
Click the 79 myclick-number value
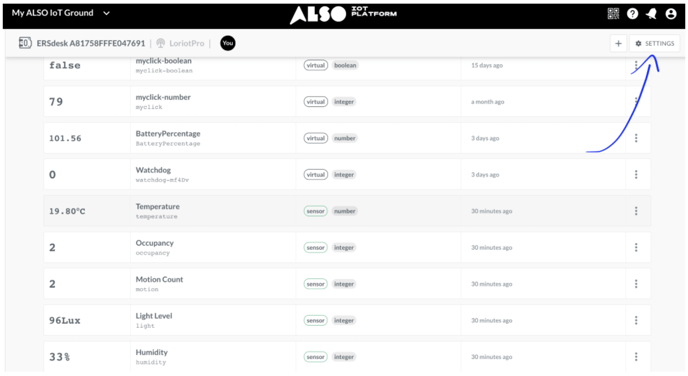56,102
